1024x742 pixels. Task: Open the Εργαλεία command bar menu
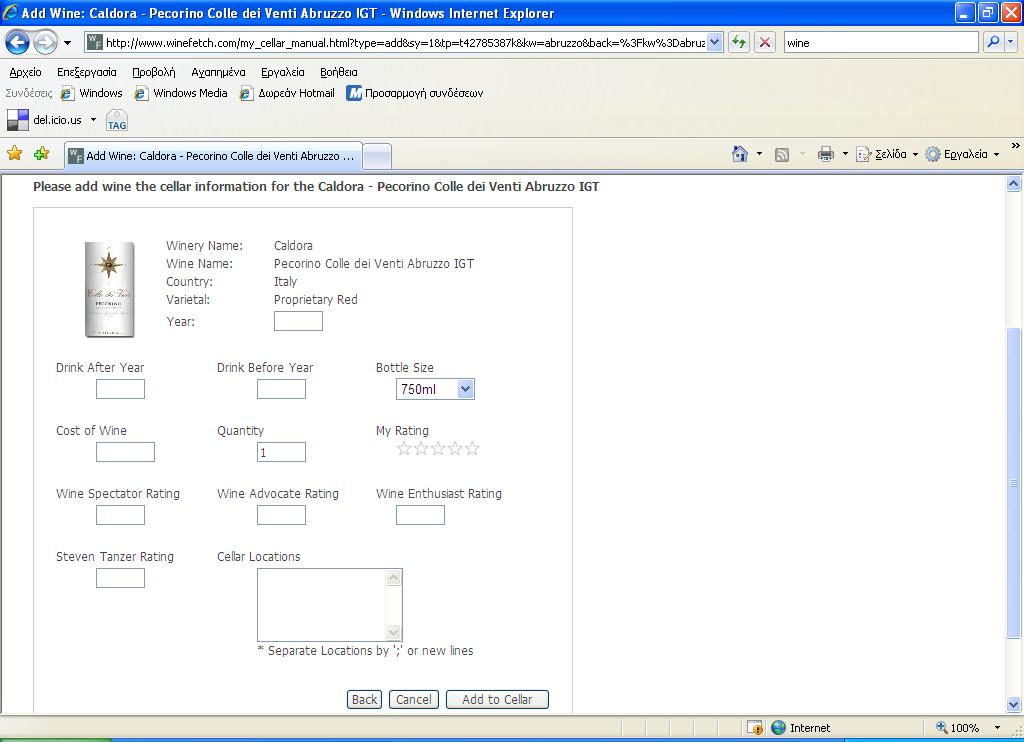click(x=963, y=154)
